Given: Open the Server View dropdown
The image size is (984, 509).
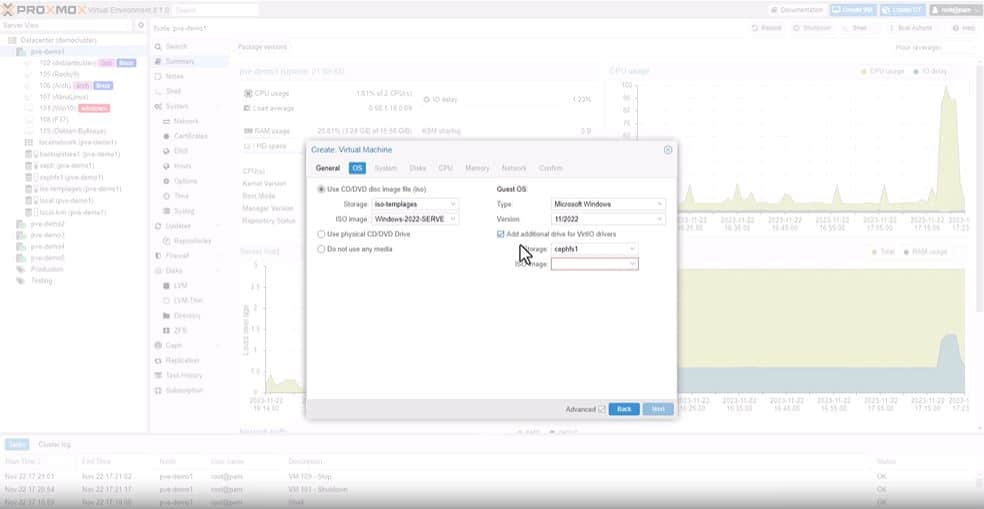Looking at the screenshot, I should click(67, 25).
